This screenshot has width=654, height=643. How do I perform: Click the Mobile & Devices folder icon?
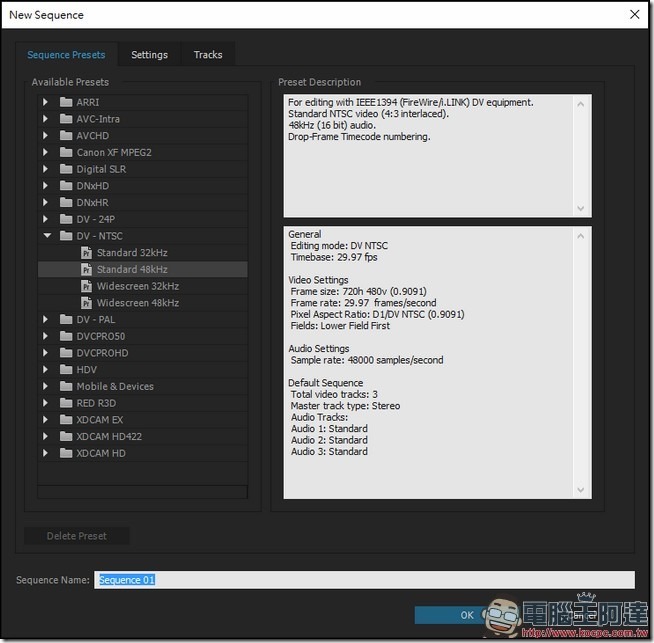coord(66,386)
